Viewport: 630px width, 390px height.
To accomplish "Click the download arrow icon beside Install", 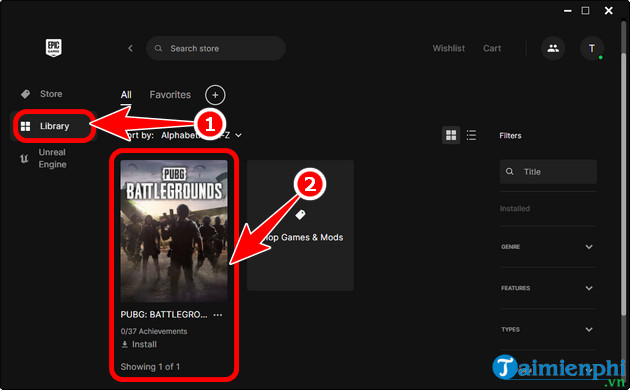I will [x=125, y=345].
